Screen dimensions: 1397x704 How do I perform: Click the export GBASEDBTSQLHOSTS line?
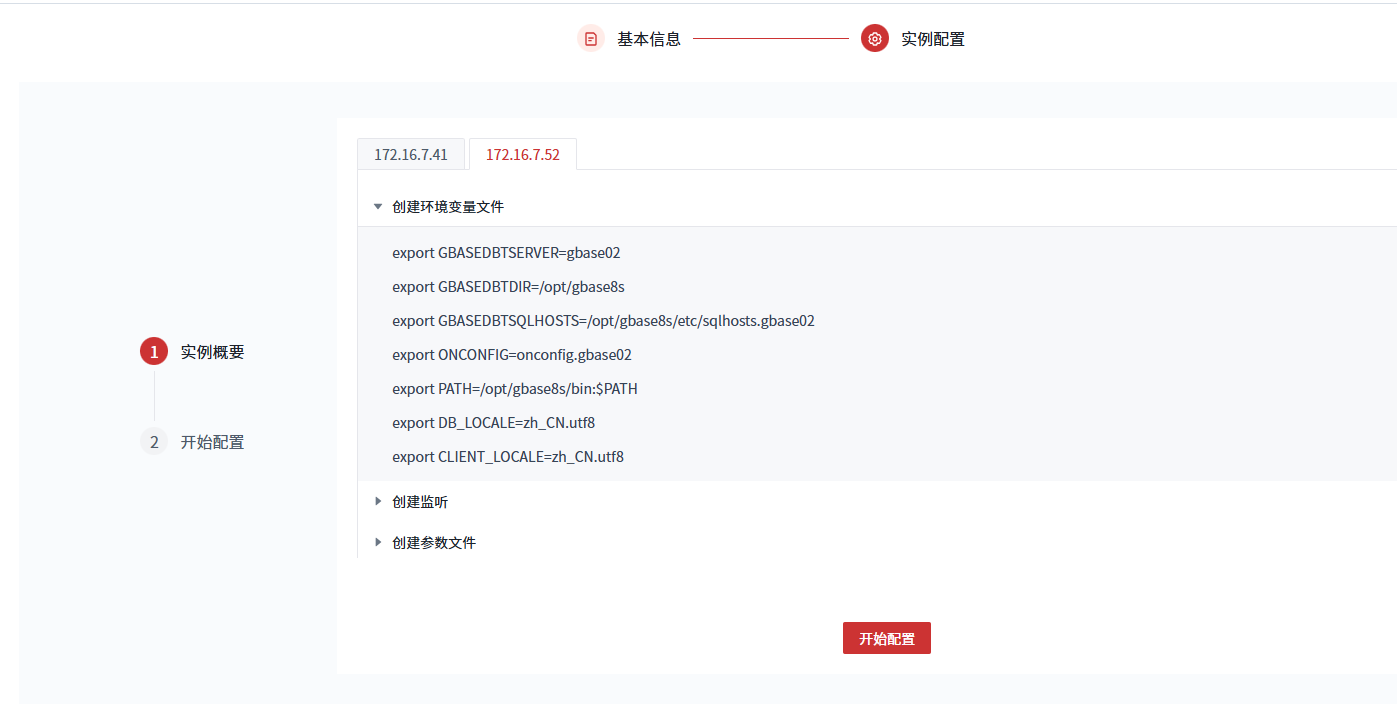[x=603, y=321]
